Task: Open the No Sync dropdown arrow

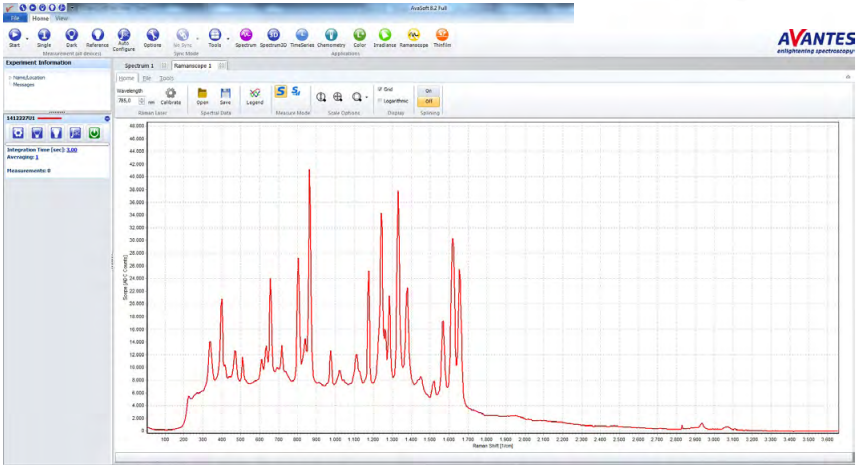Action: pyautogui.click(x=197, y=39)
